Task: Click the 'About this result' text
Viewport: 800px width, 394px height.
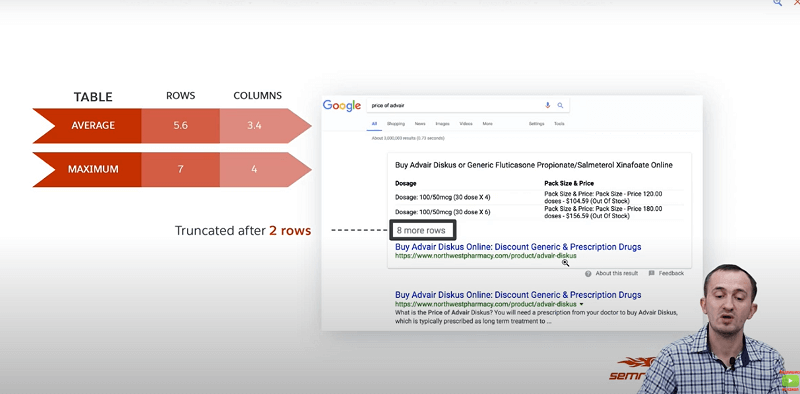Action: tap(616, 274)
